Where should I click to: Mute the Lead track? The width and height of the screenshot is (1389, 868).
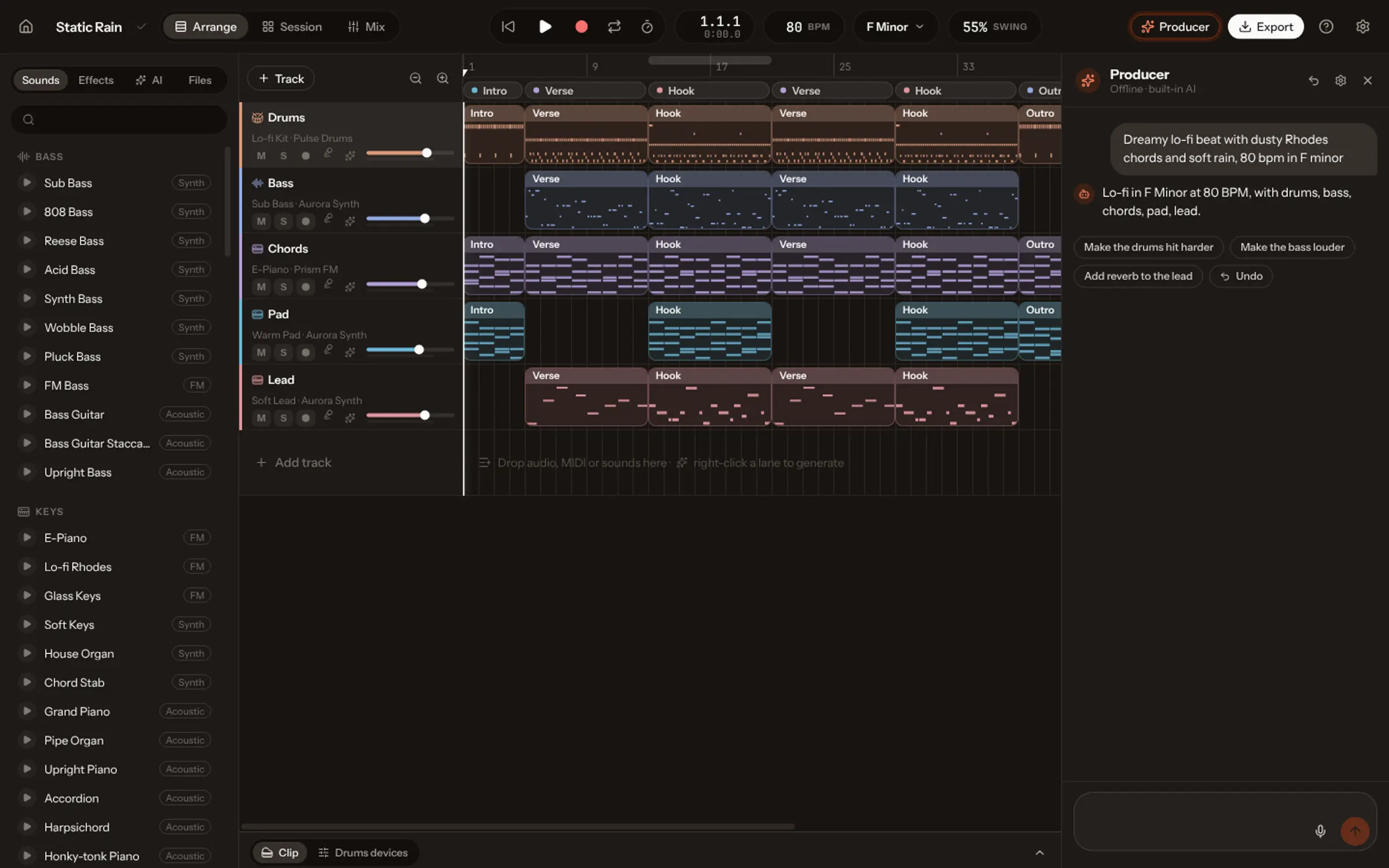coord(261,418)
